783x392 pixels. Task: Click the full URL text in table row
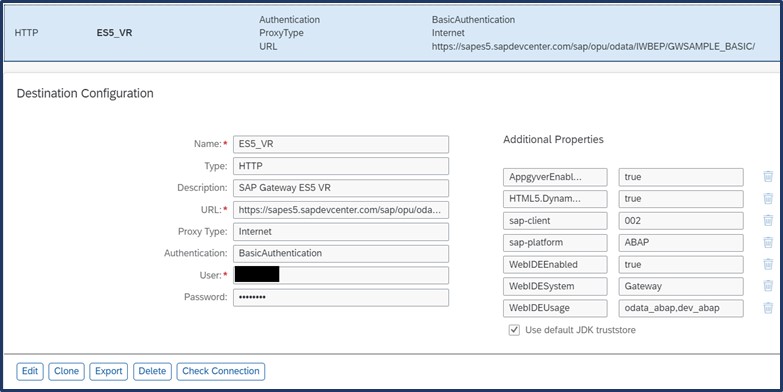[x=593, y=46]
